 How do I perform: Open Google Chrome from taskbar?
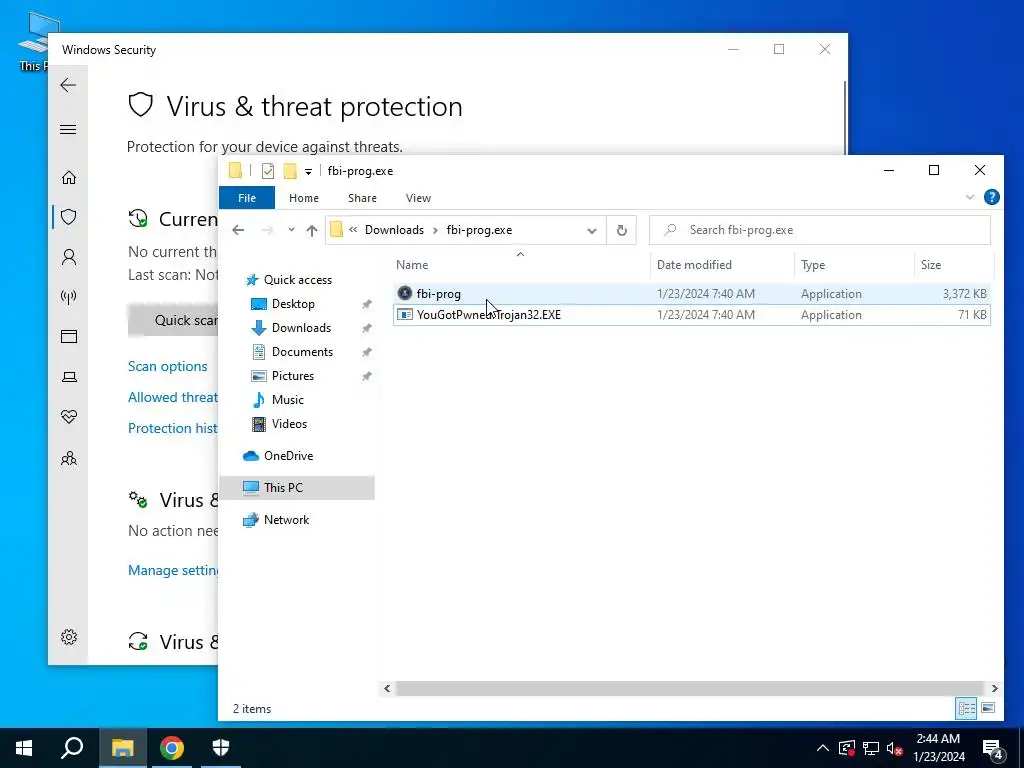tap(172, 748)
